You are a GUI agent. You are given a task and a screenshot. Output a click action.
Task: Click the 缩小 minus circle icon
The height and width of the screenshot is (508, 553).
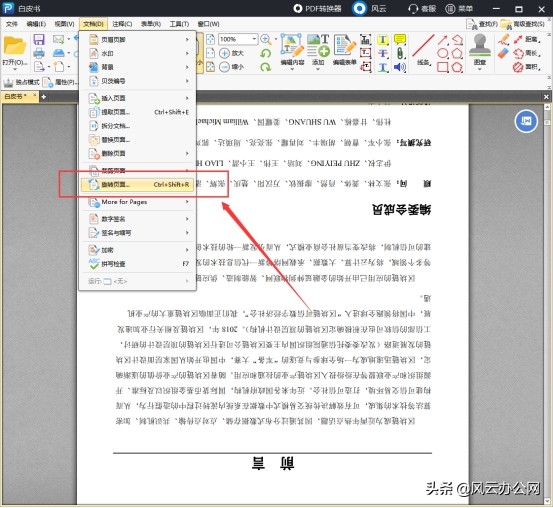(x=225, y=67)
